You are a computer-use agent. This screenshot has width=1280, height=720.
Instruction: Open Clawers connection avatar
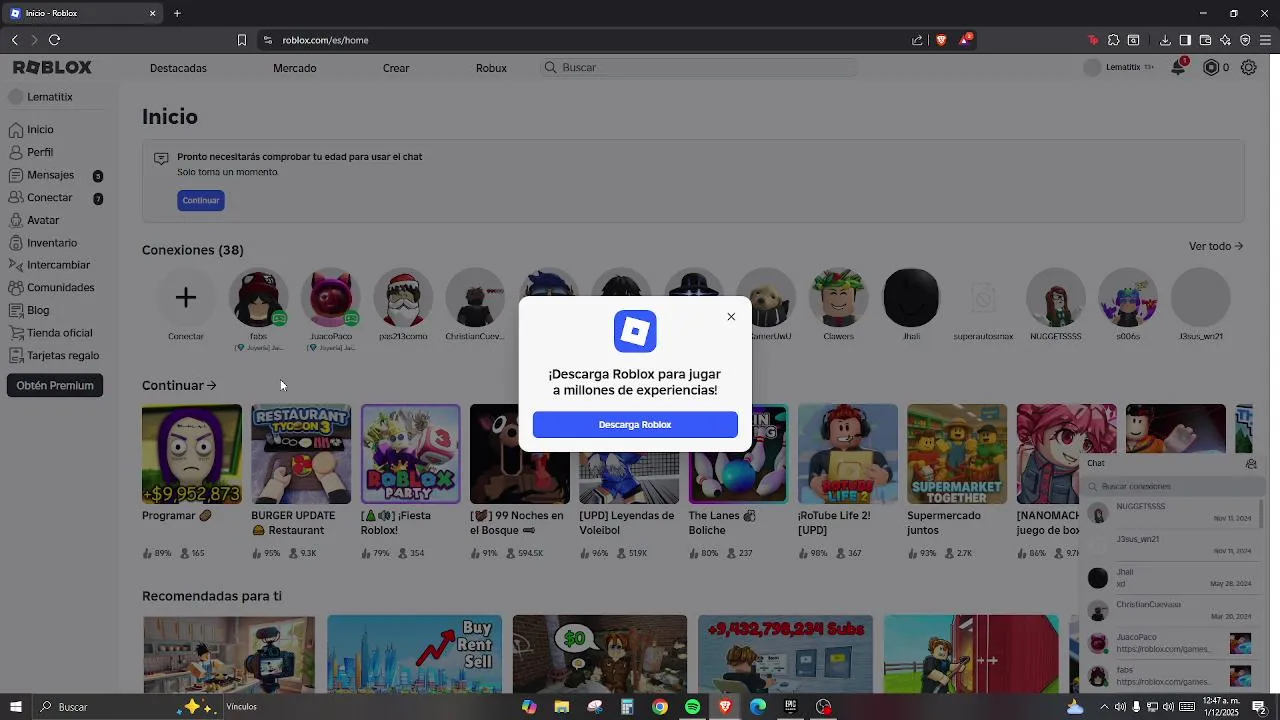pos(839,297)
